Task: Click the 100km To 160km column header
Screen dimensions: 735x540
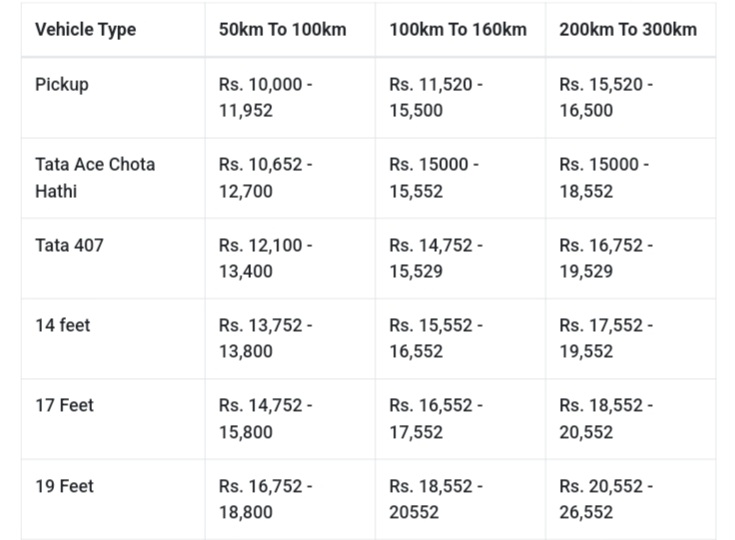Action: pyautogui.click(x=457, y=29)
